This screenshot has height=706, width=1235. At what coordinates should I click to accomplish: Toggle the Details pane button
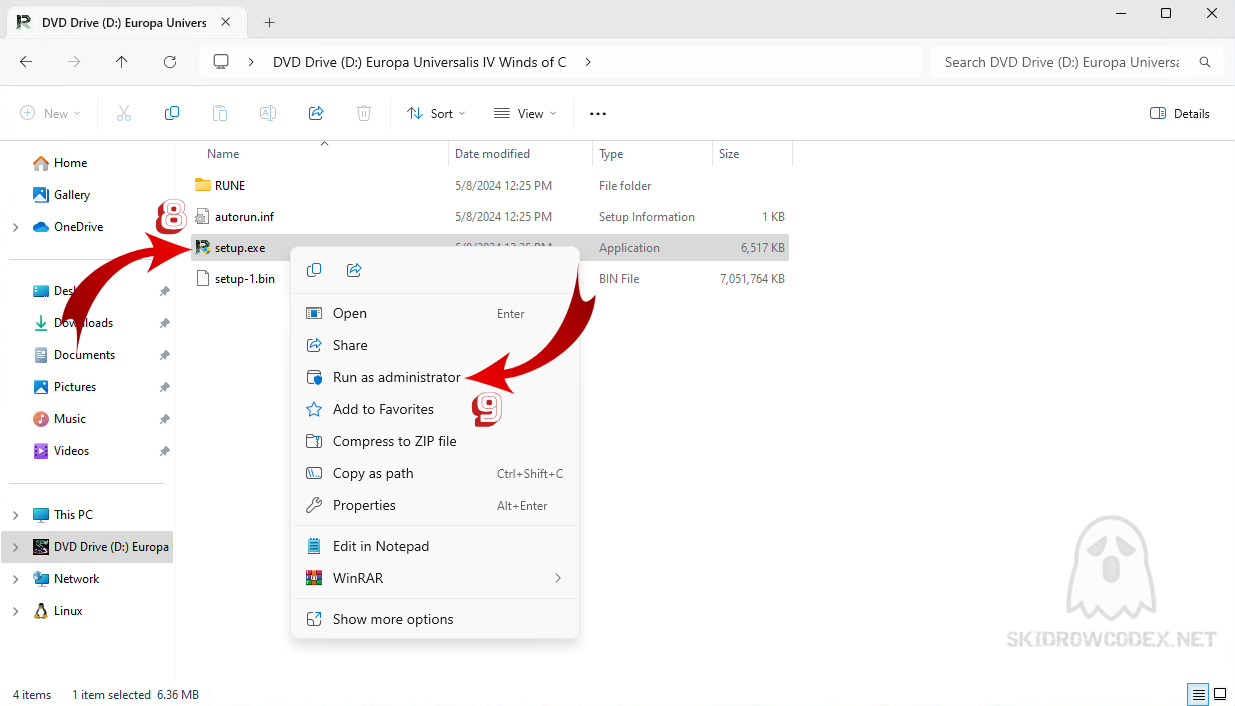(1180, 113)
